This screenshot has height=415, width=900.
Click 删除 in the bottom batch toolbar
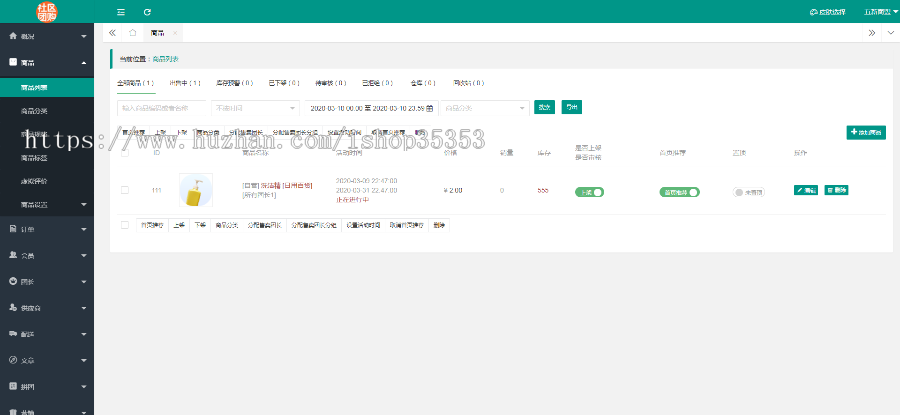coord(439,226)
